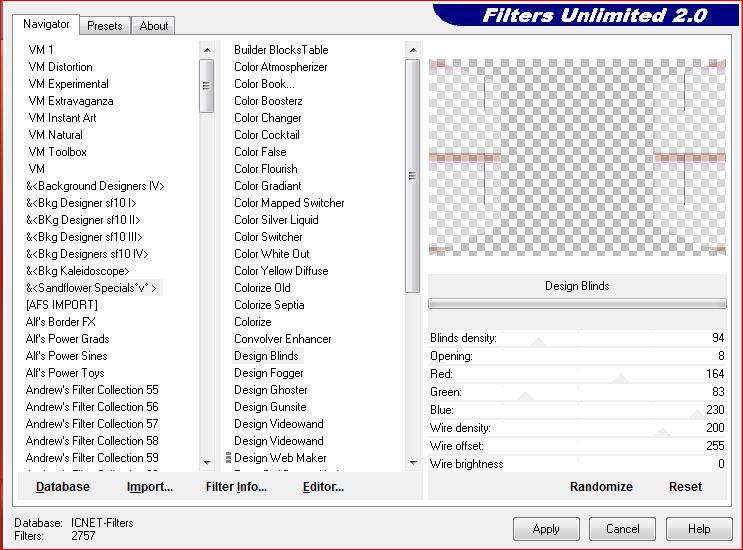Click the Design Blinds progress bar

(x=577, y=304)
